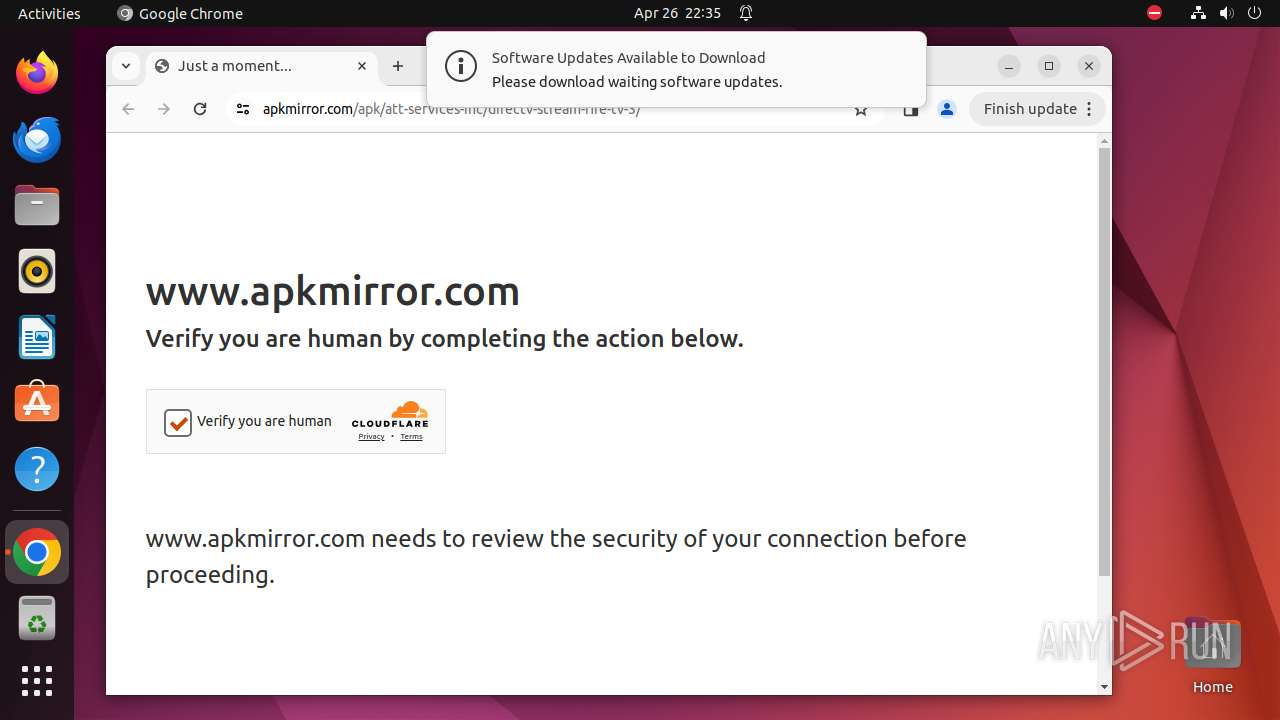Open Rhythmbox music player icon
The width and height of the screenshot is (1280, 720).
tap(37, 271)
